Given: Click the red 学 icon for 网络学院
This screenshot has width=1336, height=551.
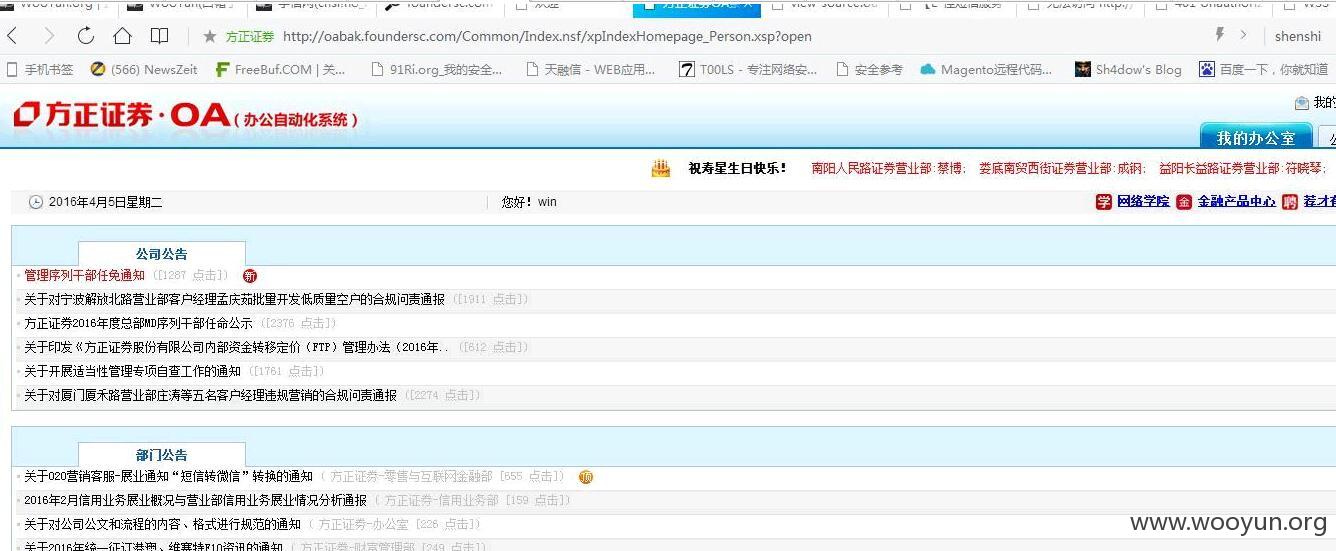Looking at the screenshot, I should pos(1104,202).
